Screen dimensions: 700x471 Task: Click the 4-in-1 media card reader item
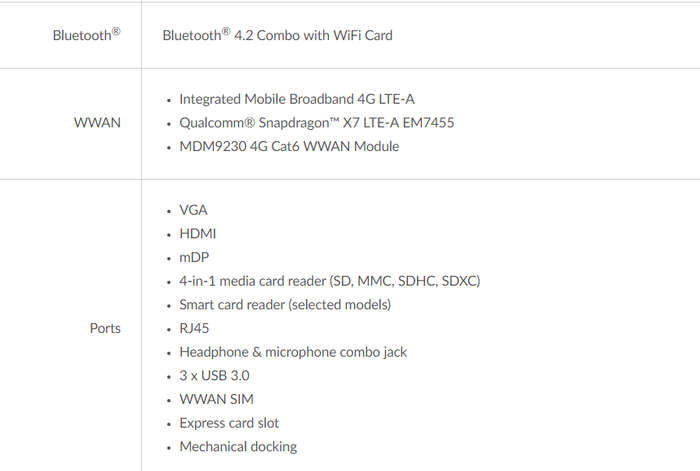coord(329,281)
